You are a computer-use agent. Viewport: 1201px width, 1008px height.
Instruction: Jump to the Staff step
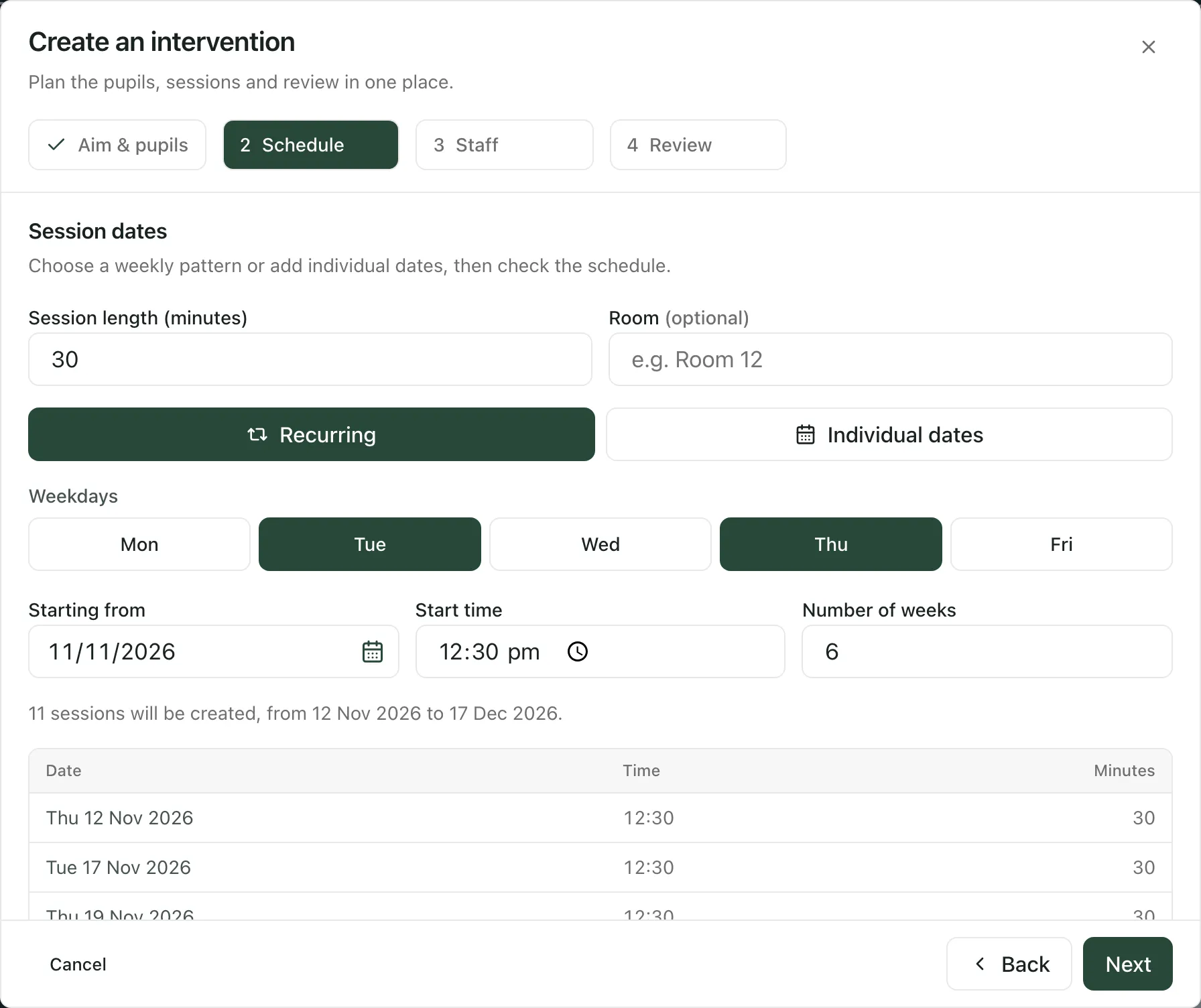(x=505, y=145)
